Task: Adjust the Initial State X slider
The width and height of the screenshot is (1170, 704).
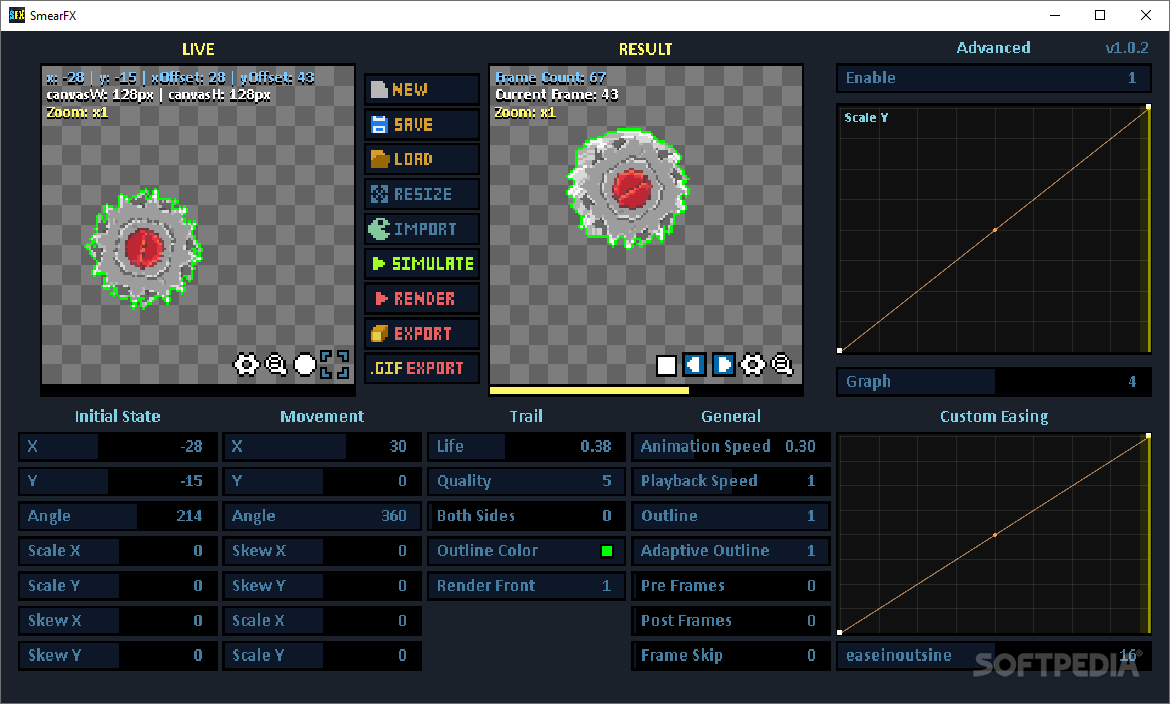Action: [118, 446]
